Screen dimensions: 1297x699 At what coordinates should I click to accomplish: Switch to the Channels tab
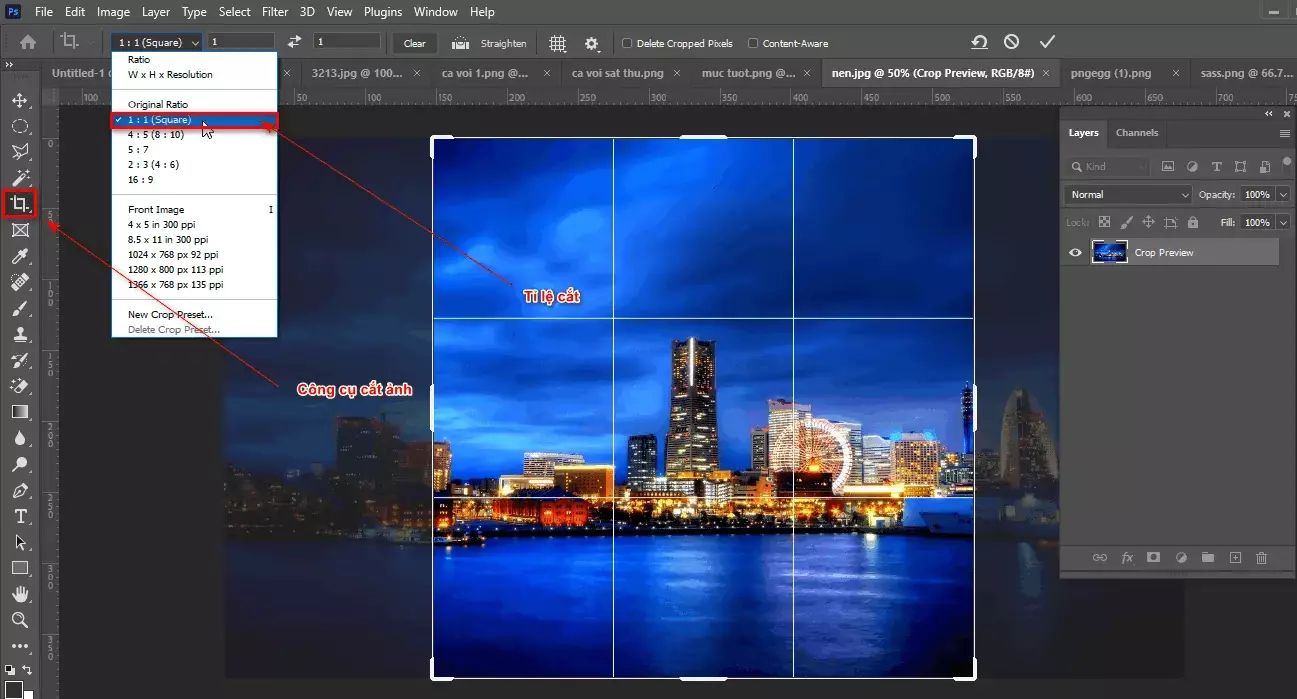[1136, 132]
